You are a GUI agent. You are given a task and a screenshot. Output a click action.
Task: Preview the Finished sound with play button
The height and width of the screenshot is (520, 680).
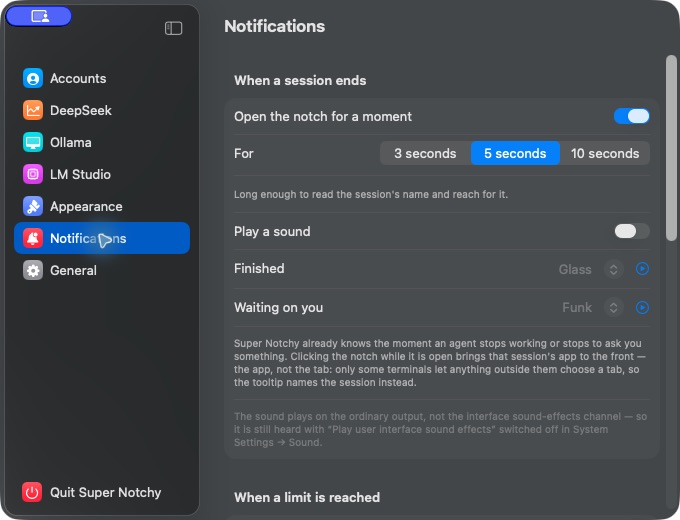pyautogui.click(x=642, y=269)
